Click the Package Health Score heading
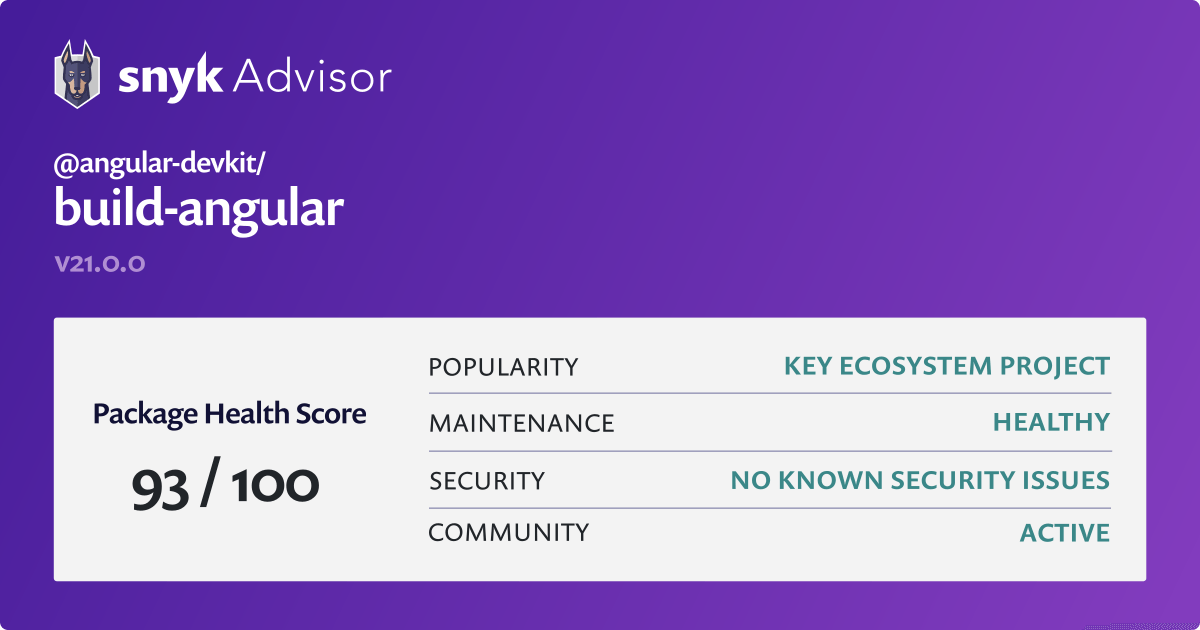The width and height of the screenshot is (1200, 630). [x=230, y=414]
